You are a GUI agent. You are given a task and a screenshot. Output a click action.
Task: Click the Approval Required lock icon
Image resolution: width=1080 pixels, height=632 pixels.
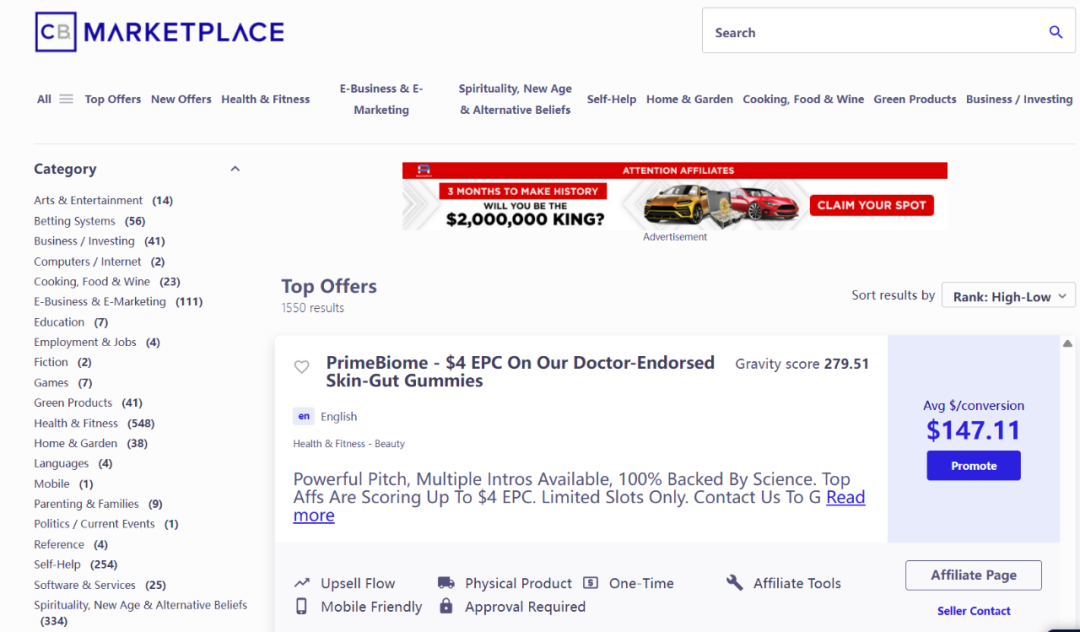pyautogui.click(x=446, y=606)
